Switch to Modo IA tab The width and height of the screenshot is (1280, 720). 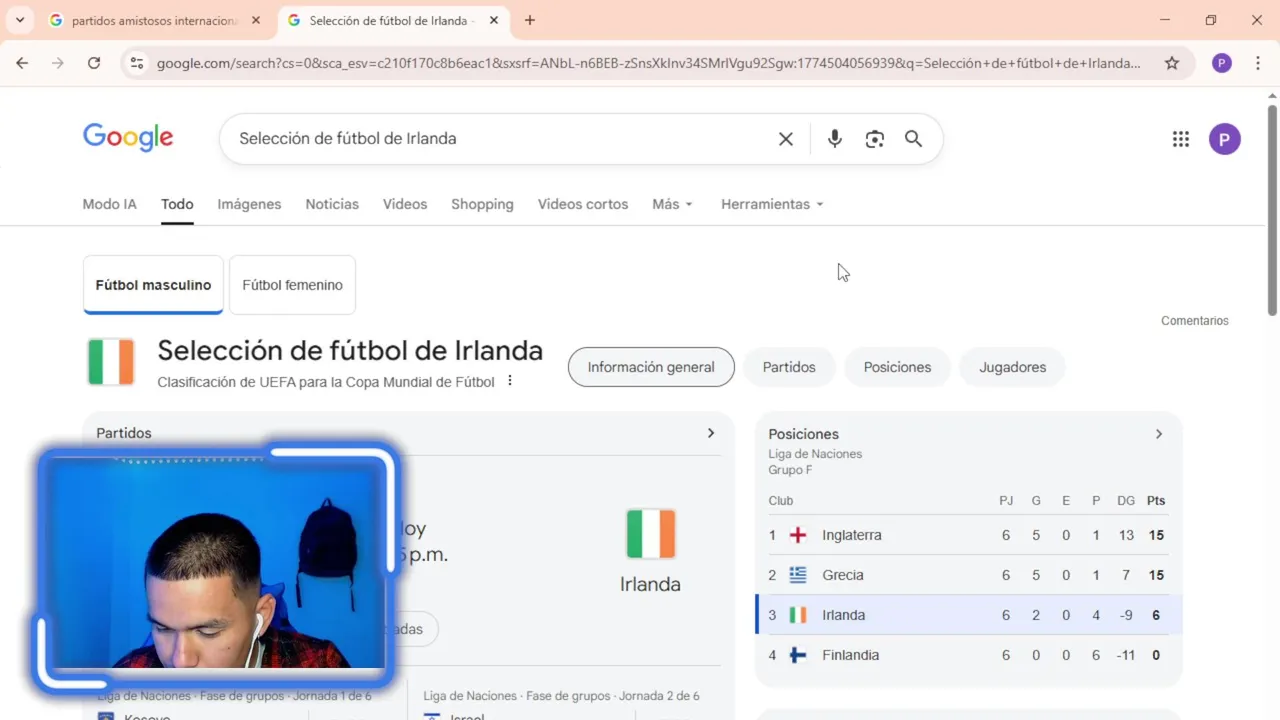pyautogui.click(x=109, y=204)
